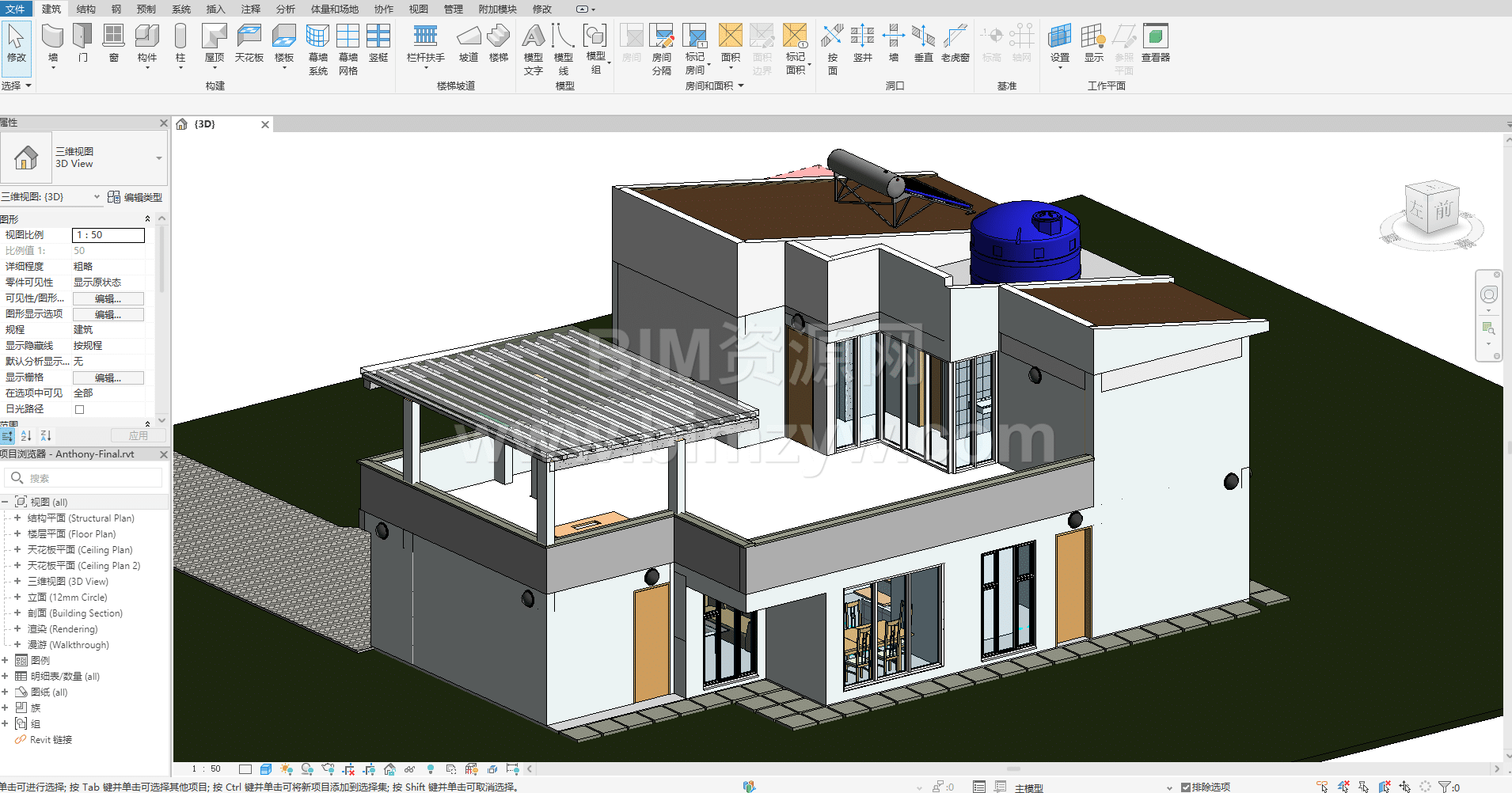
Task: Open the 视图比例 1:50 dropdown
Action: tap(108, 235)
